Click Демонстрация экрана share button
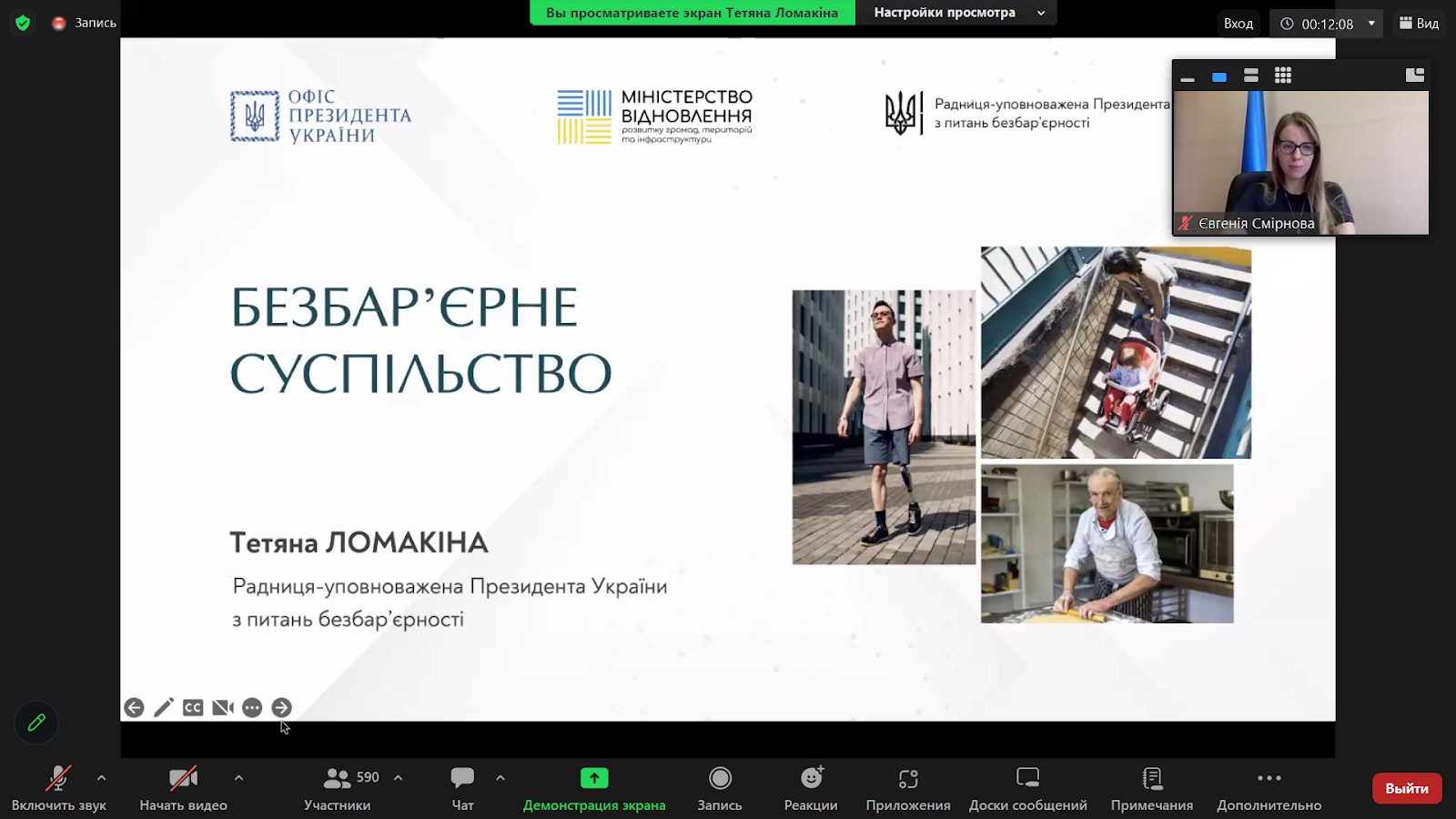 (594, 788)
